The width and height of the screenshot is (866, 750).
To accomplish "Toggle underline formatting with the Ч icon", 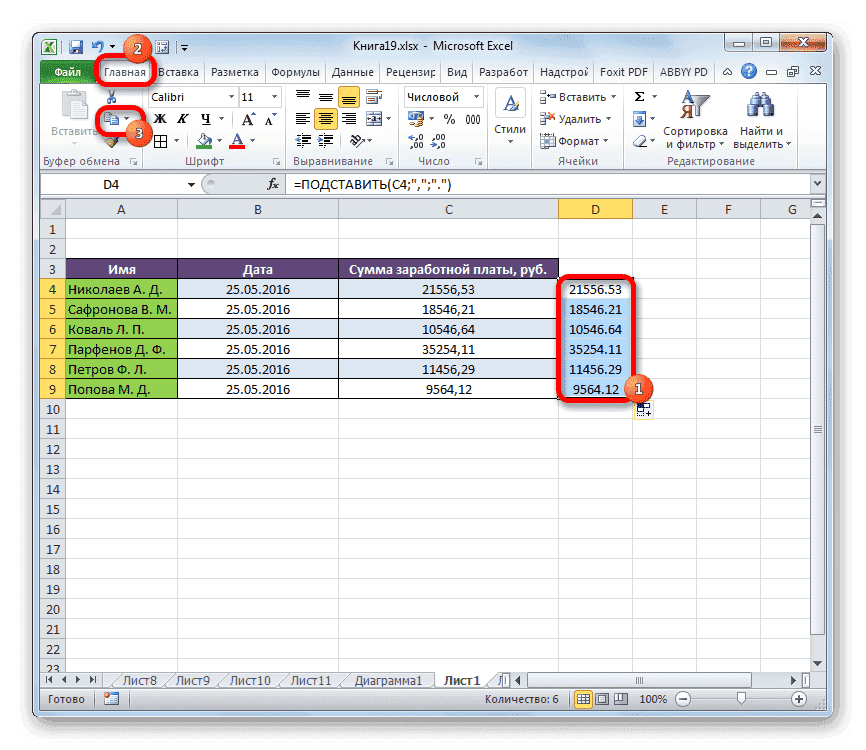I will [x=206, y=118].
